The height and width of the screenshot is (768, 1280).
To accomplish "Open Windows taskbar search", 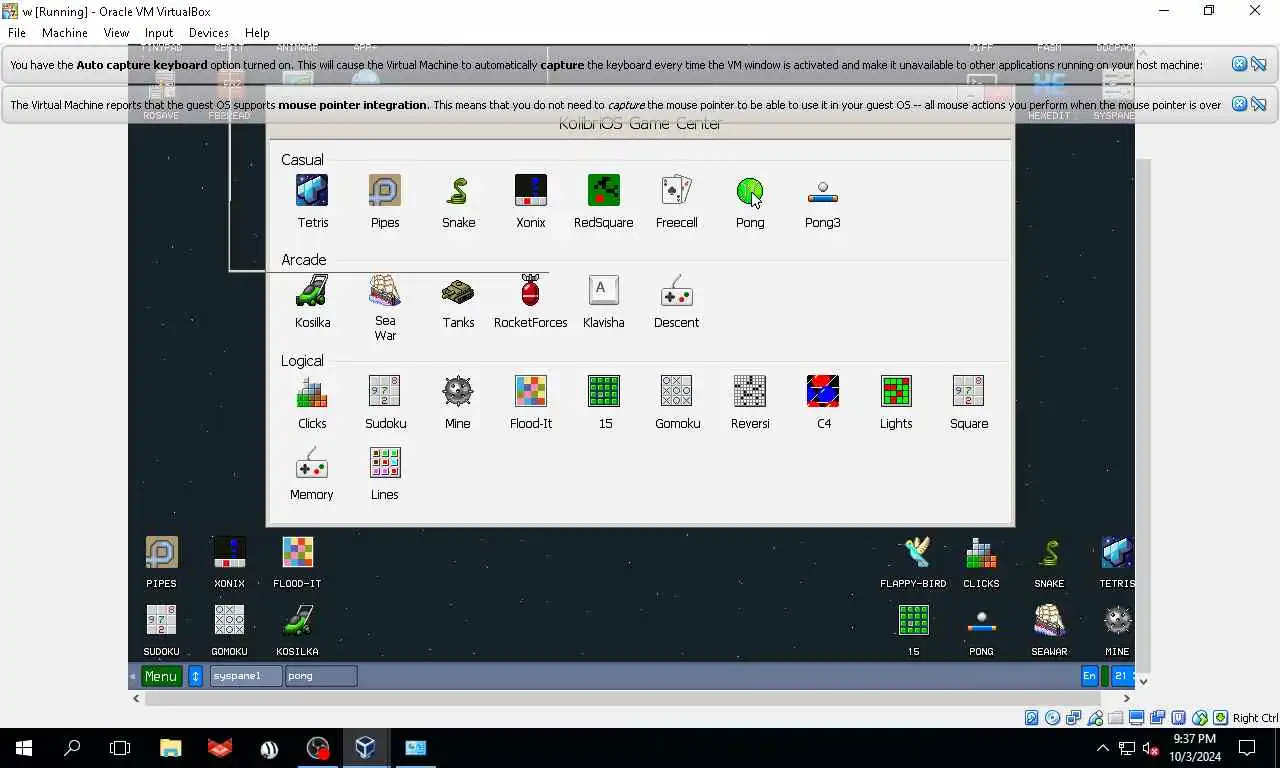I will click(x=72, y=748).
